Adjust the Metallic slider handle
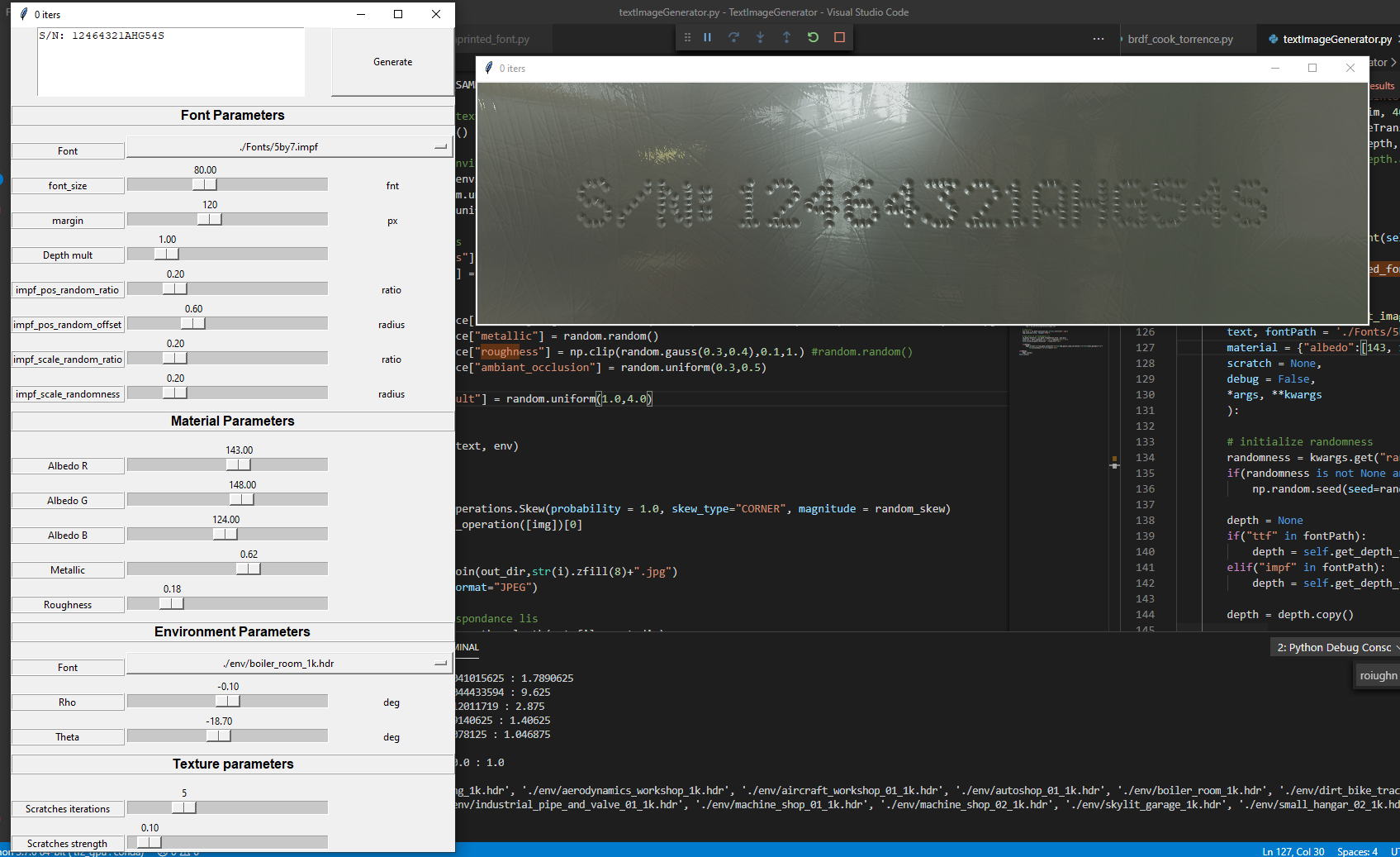The height and width of the screenshot is (857, 1400). [249, 569]
